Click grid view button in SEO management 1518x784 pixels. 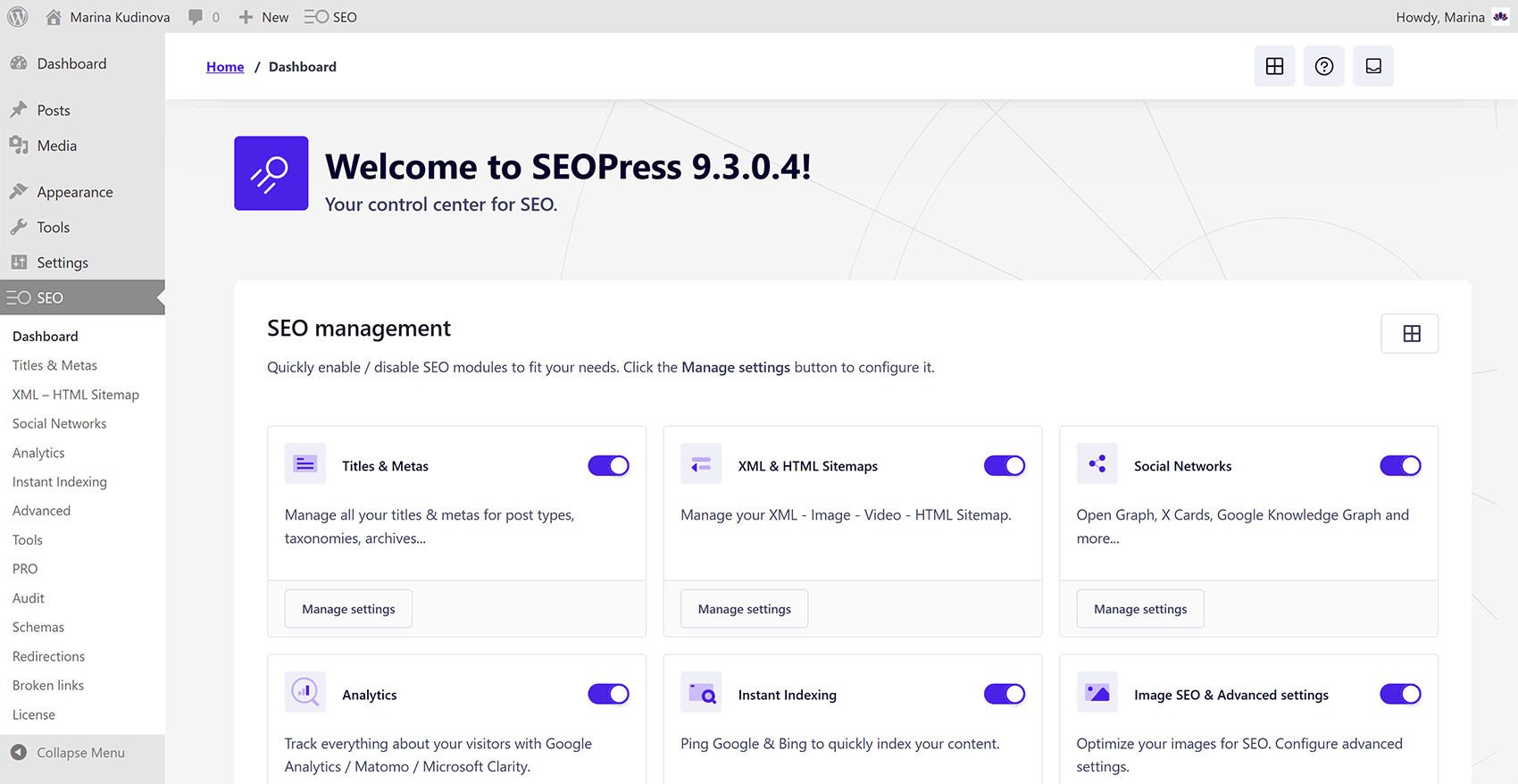click(x=1411, y=334)
